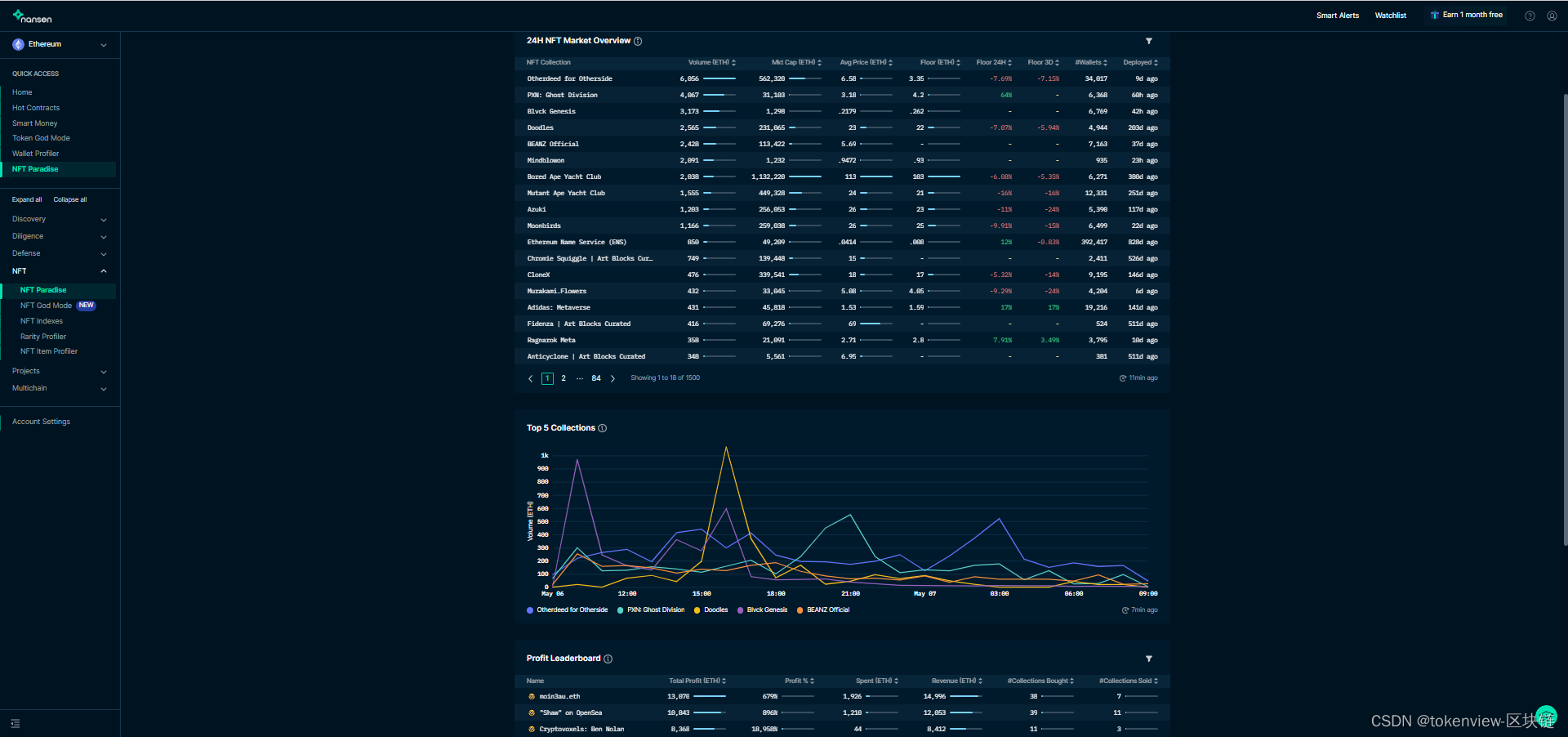The image size is (1568, 737).
Task: Show info for Top 5 Collections
Action: (x=603, y=428)
